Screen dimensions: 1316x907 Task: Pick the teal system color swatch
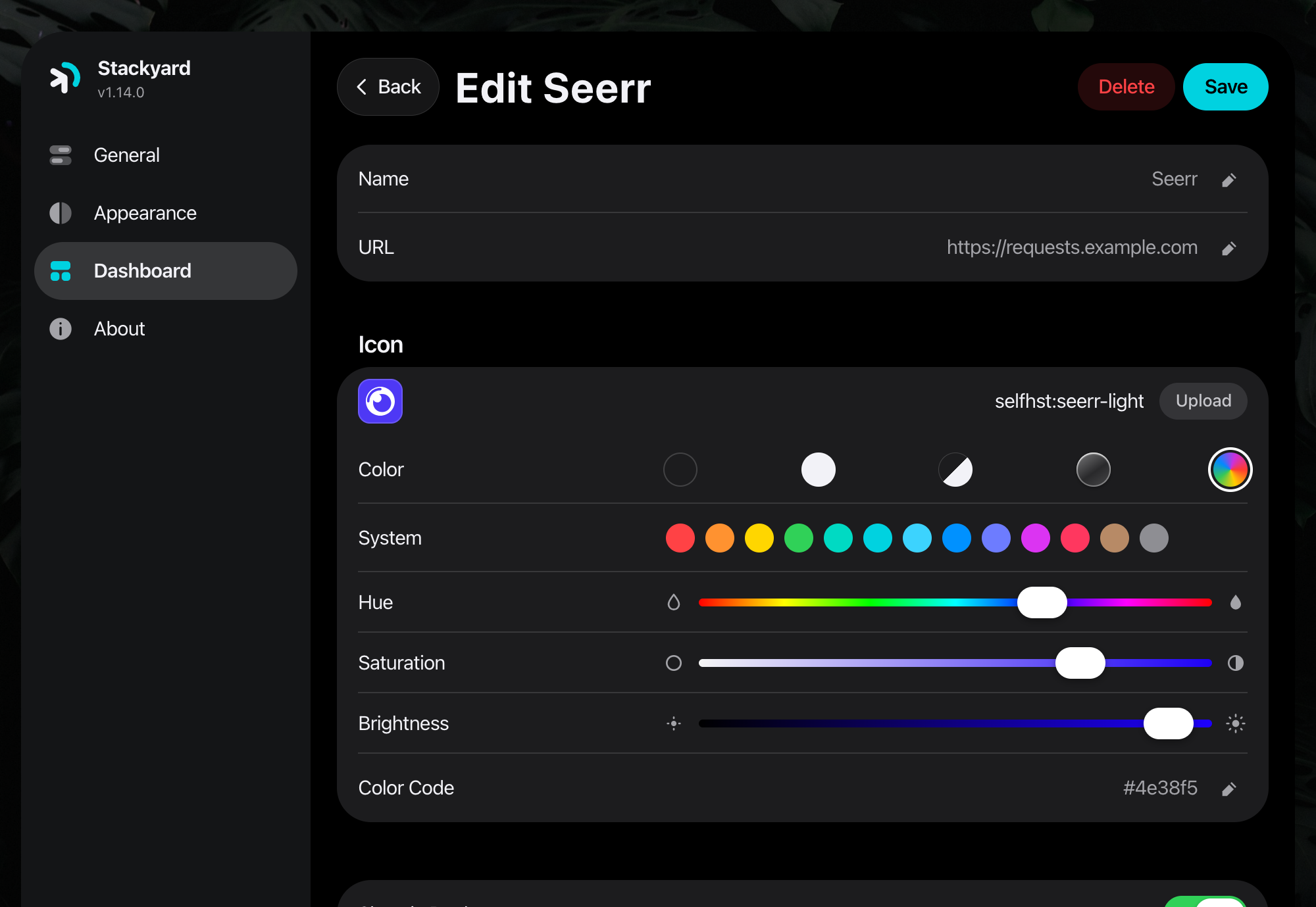pyautogui.click(x=878, y=538)
